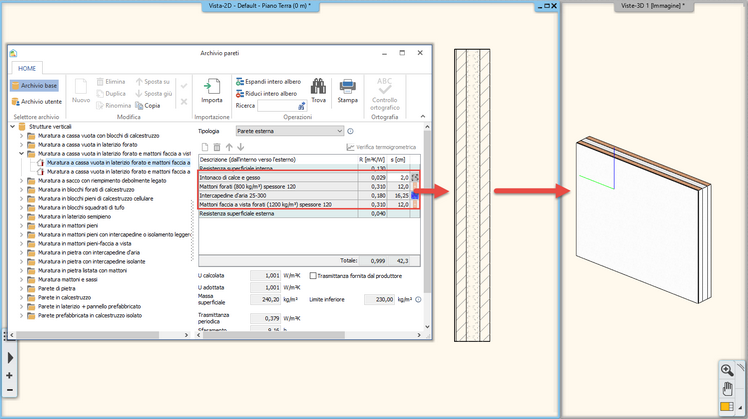Click the Massa superficiale 240,20 value
The image size is (748, 419).
(x=266, y=300)
